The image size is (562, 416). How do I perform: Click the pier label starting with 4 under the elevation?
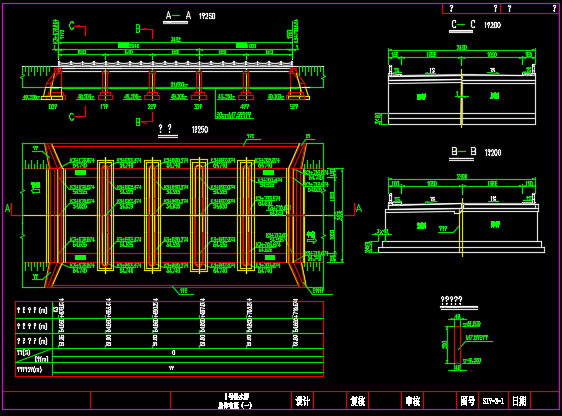coord(244,106)
